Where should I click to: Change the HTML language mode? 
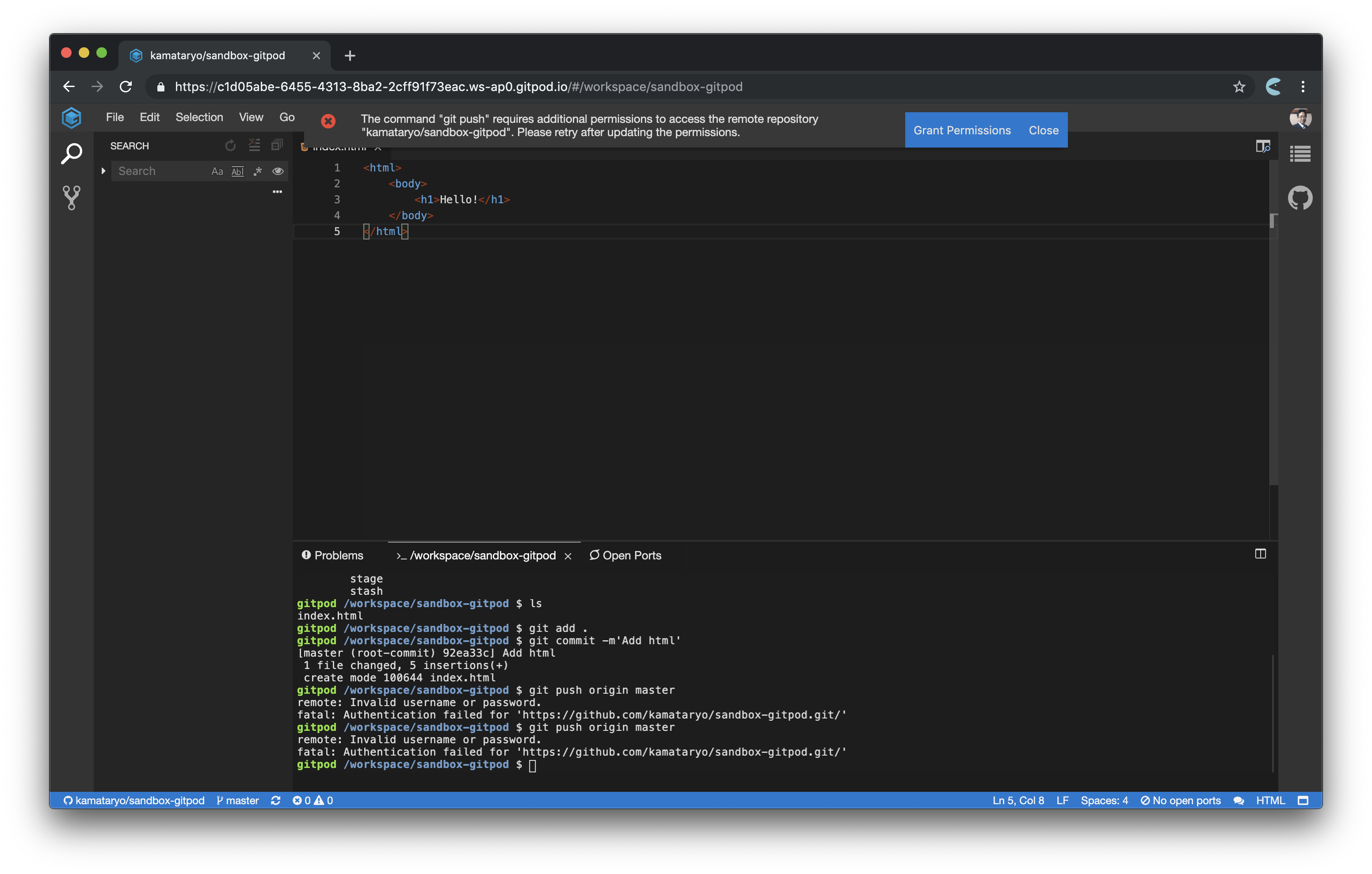[x=1270, y=800]
